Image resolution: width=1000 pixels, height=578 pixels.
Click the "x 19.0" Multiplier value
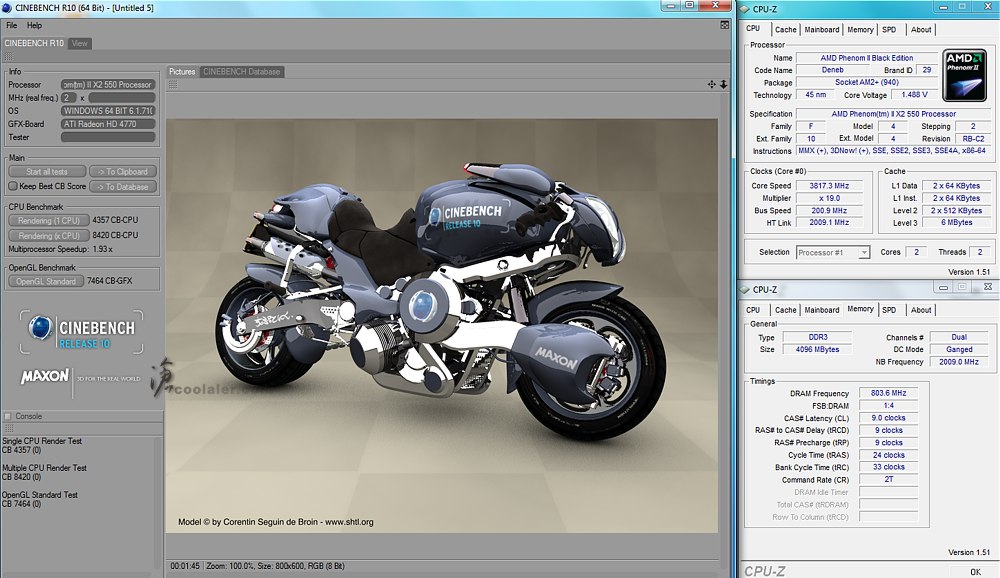pos(829,198)
